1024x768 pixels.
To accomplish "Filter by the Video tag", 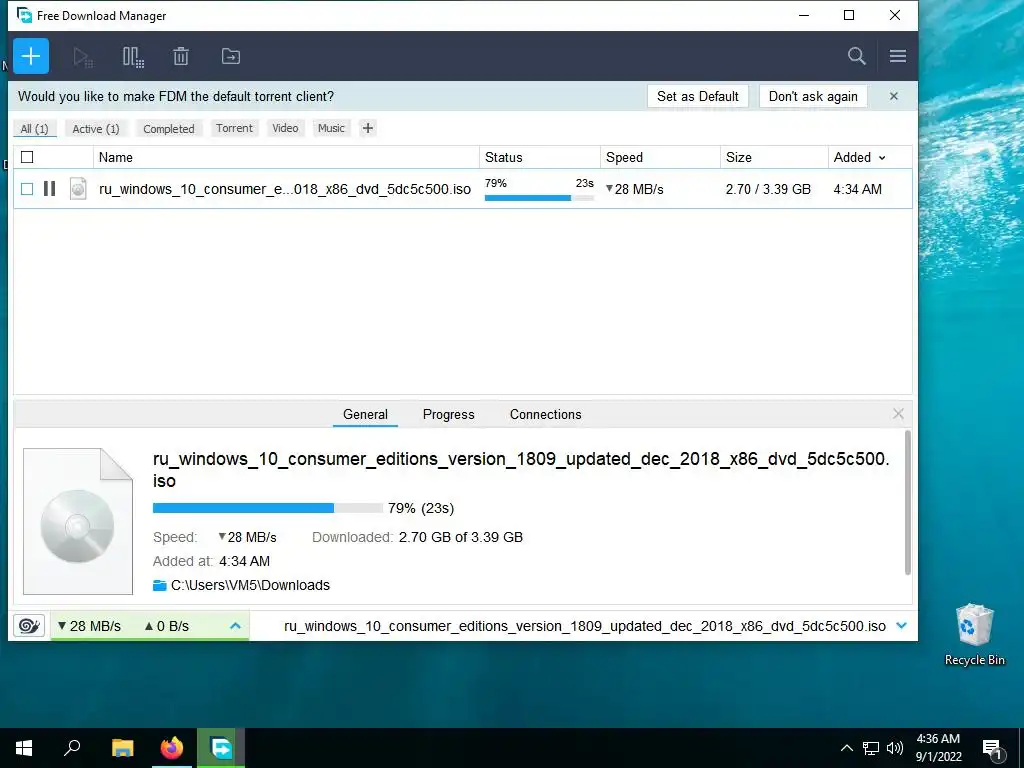I will [285, 128].
